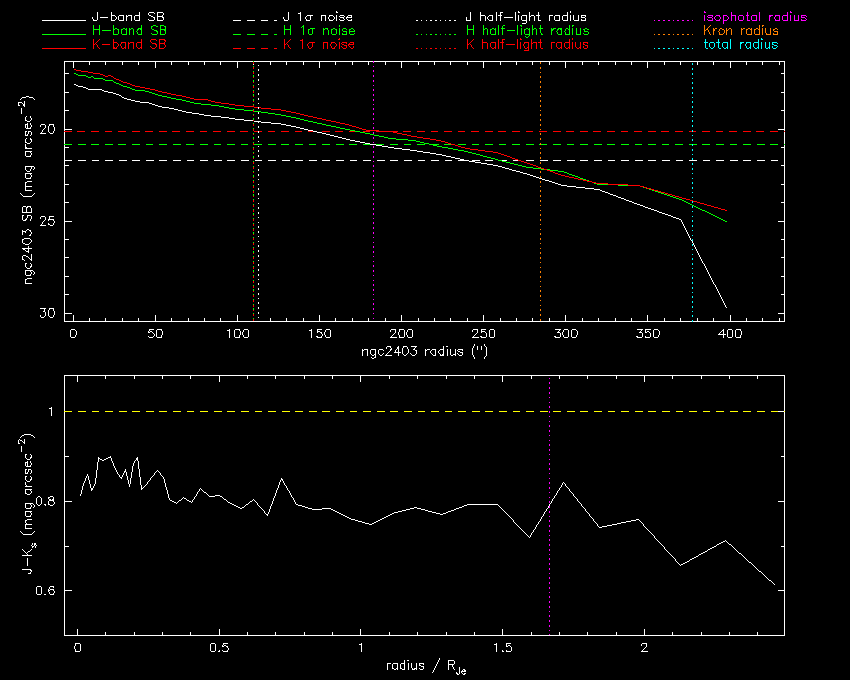Select the H half-light radius legend label
This screenshot has height=680, width=850.
526,32
